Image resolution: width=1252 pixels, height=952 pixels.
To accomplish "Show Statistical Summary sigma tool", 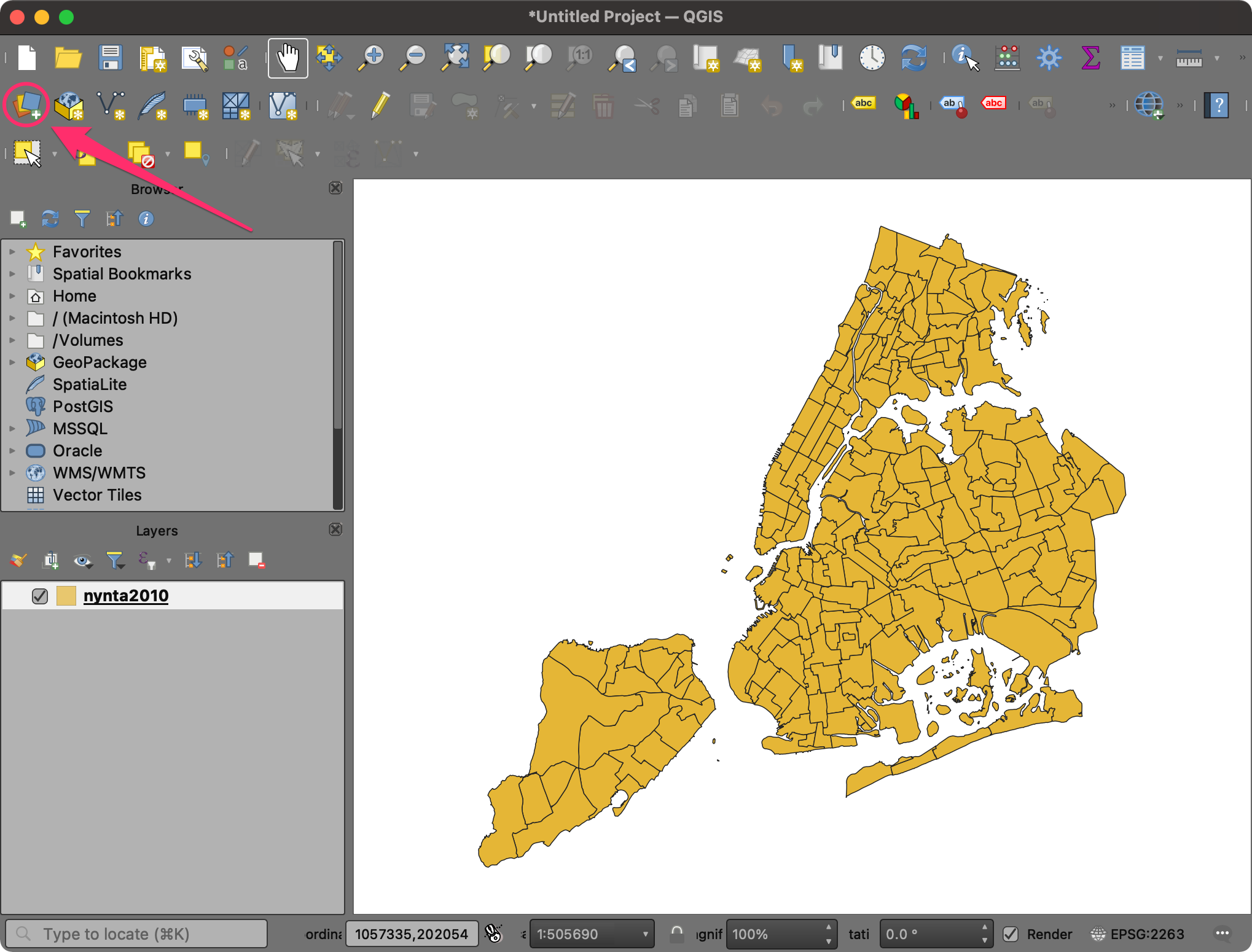I will pos(1090,58).
